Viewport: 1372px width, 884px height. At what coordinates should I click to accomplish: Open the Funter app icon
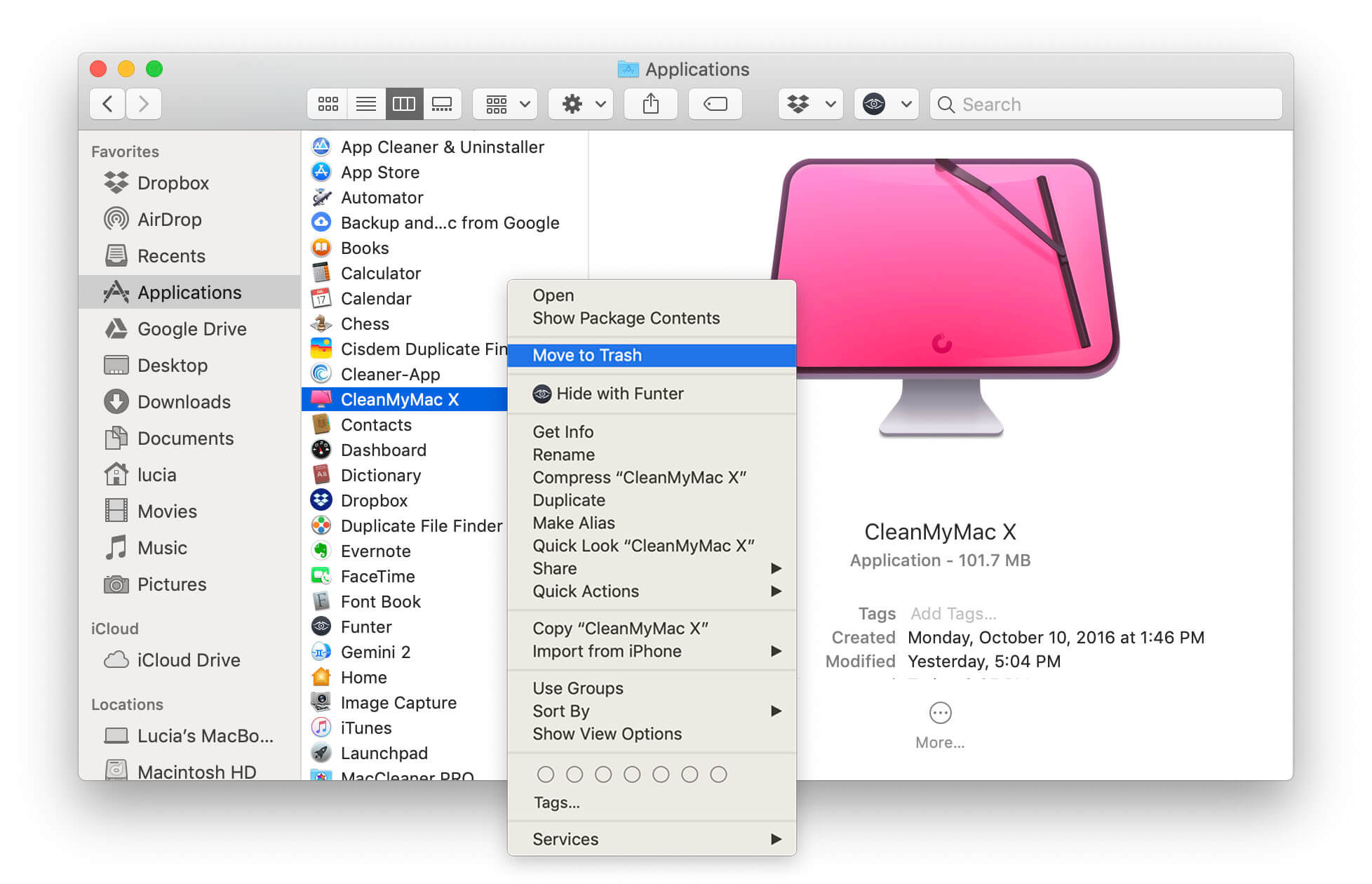click(x=322, y=626)
